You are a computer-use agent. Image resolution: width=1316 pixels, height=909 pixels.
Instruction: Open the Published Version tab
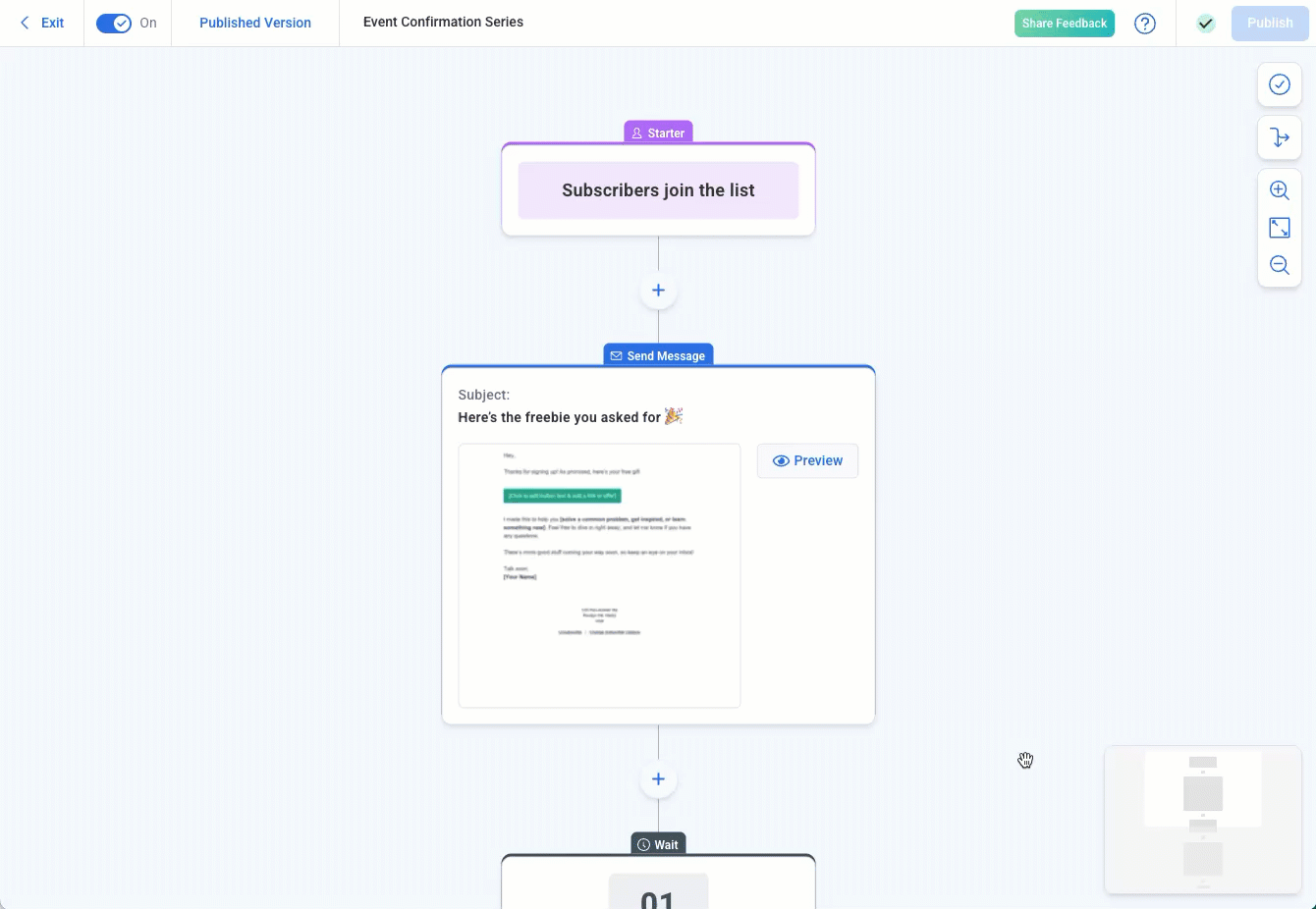point(255,23)
